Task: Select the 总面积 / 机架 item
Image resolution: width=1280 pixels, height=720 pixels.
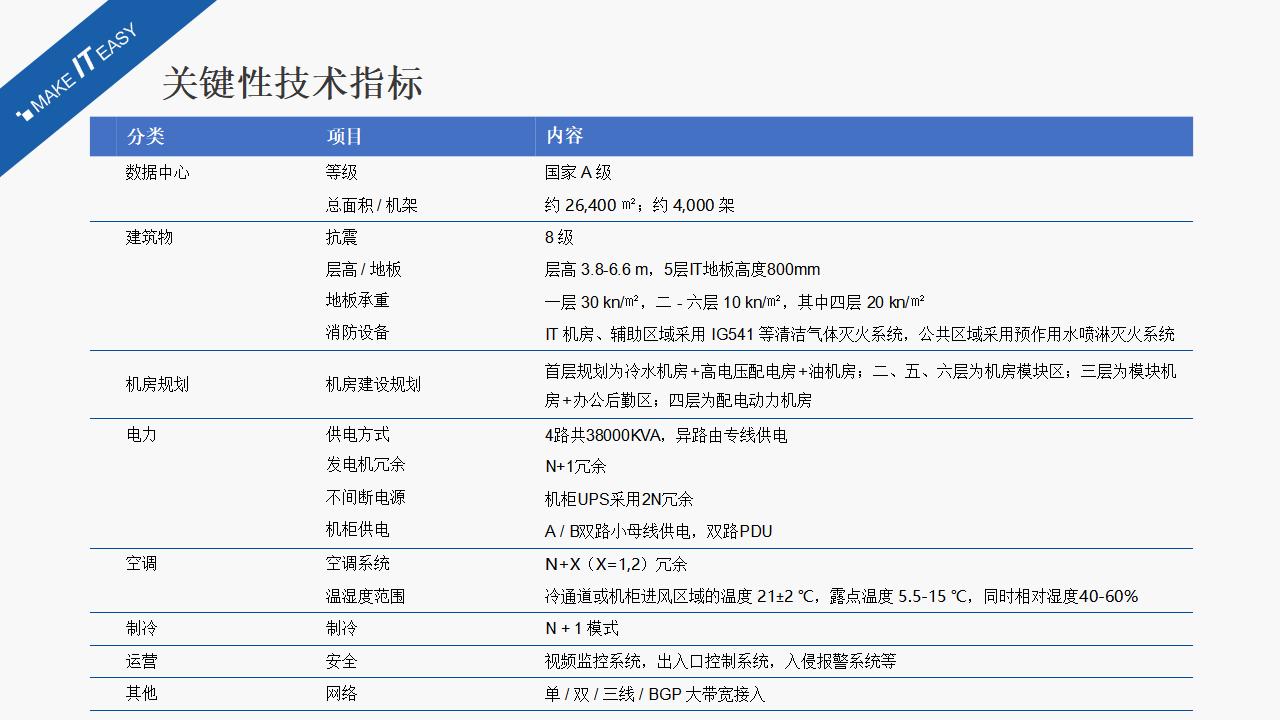Action: pyautogui.click(x=371, y=205)
